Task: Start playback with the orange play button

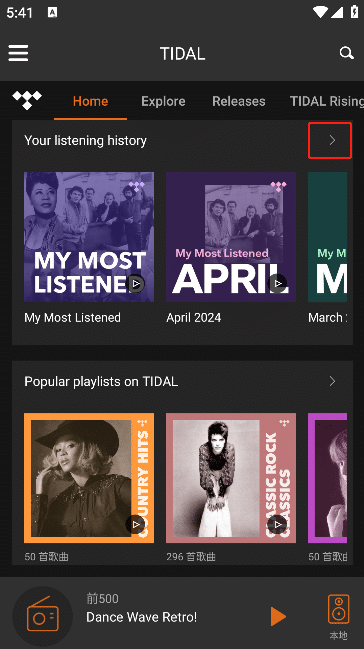Action: click(x=278, y=617)
